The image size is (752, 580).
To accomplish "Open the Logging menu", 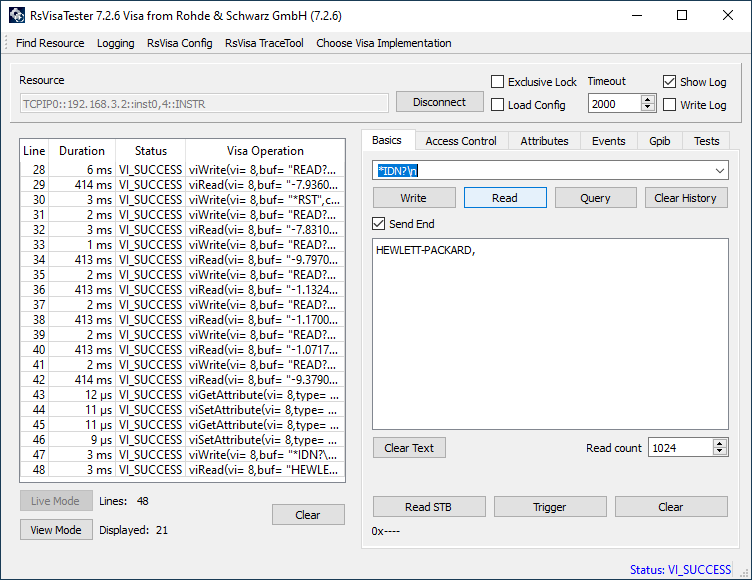I will 116,43.
